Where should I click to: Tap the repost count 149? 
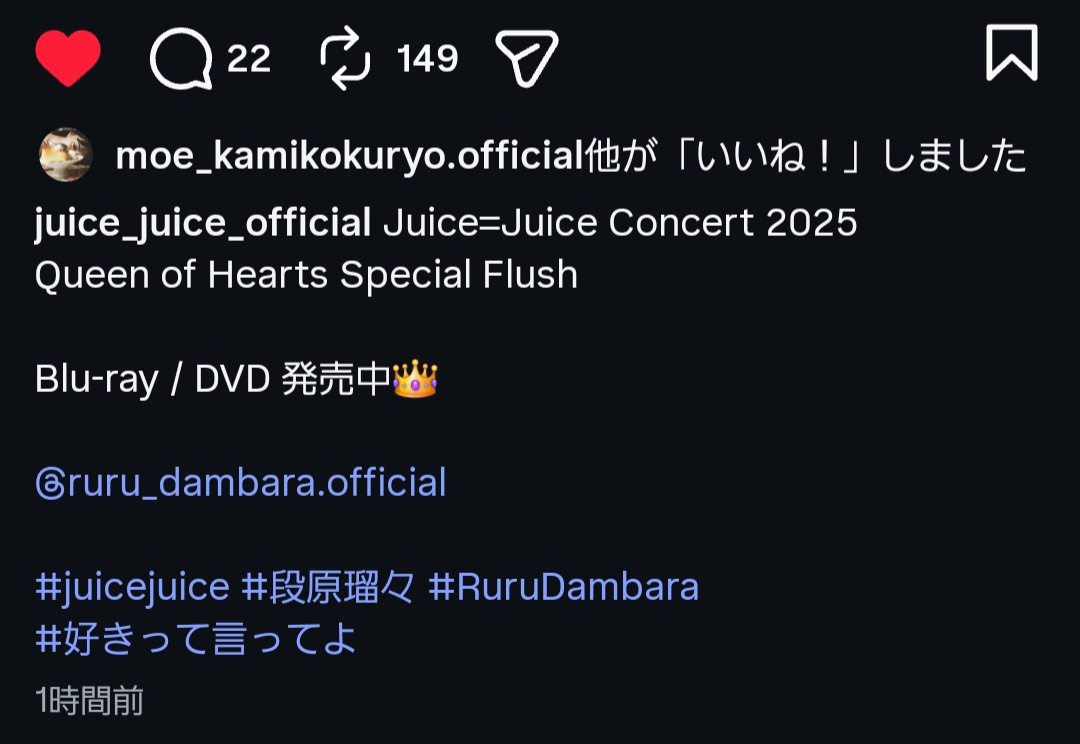point(427,59)
